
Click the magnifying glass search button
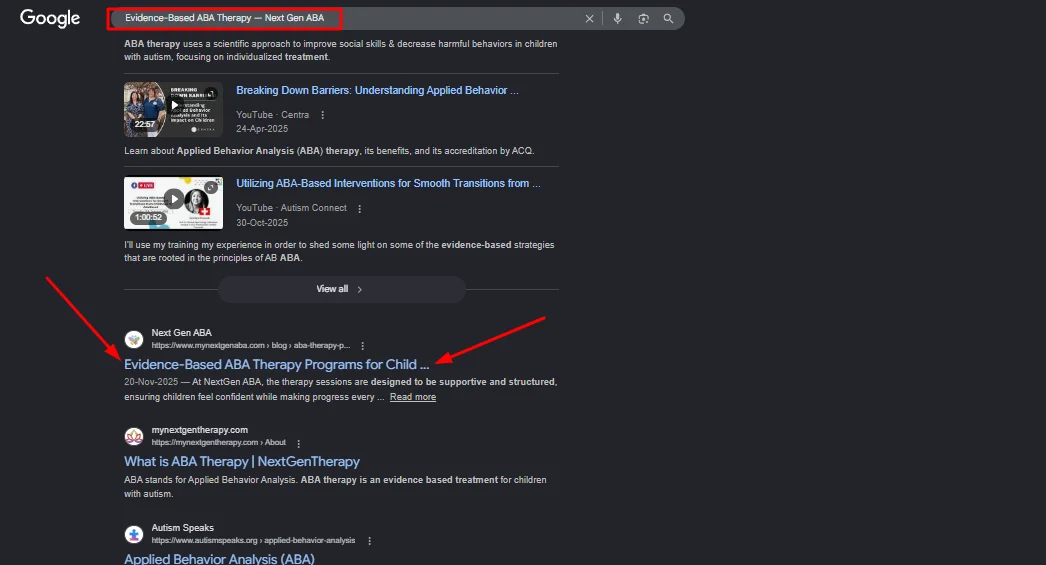coord(668,19)
